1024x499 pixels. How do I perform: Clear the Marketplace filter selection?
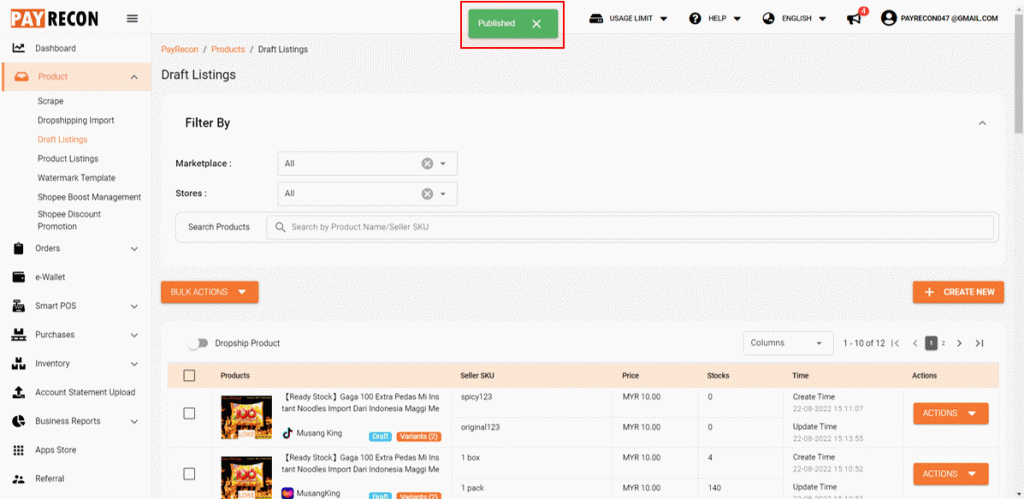click(427, 163)
